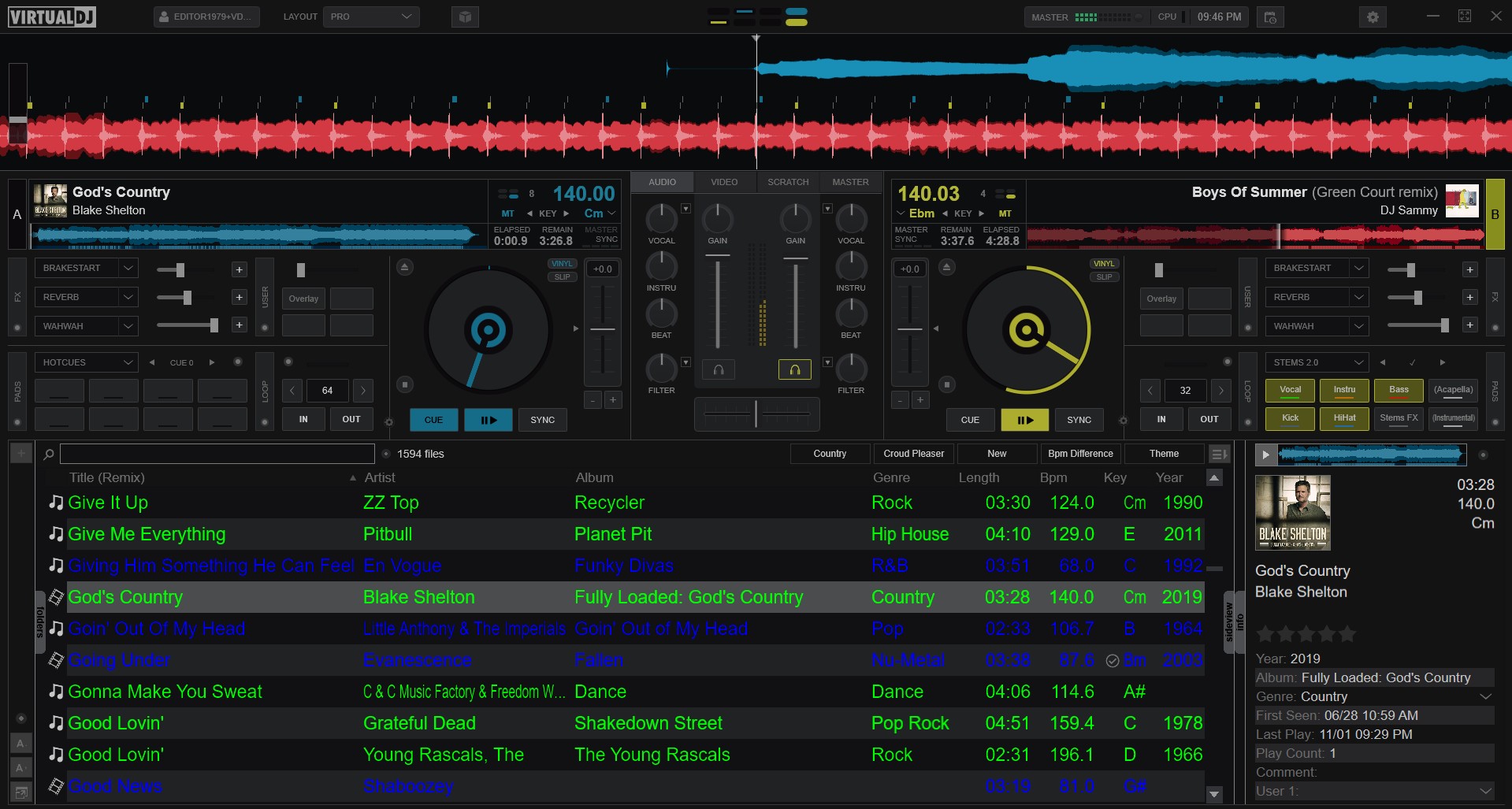Open the recording clock icon near the time
Viewport: 1512px width, 809px height.
pyautogui.click(x=1270, y=17)
